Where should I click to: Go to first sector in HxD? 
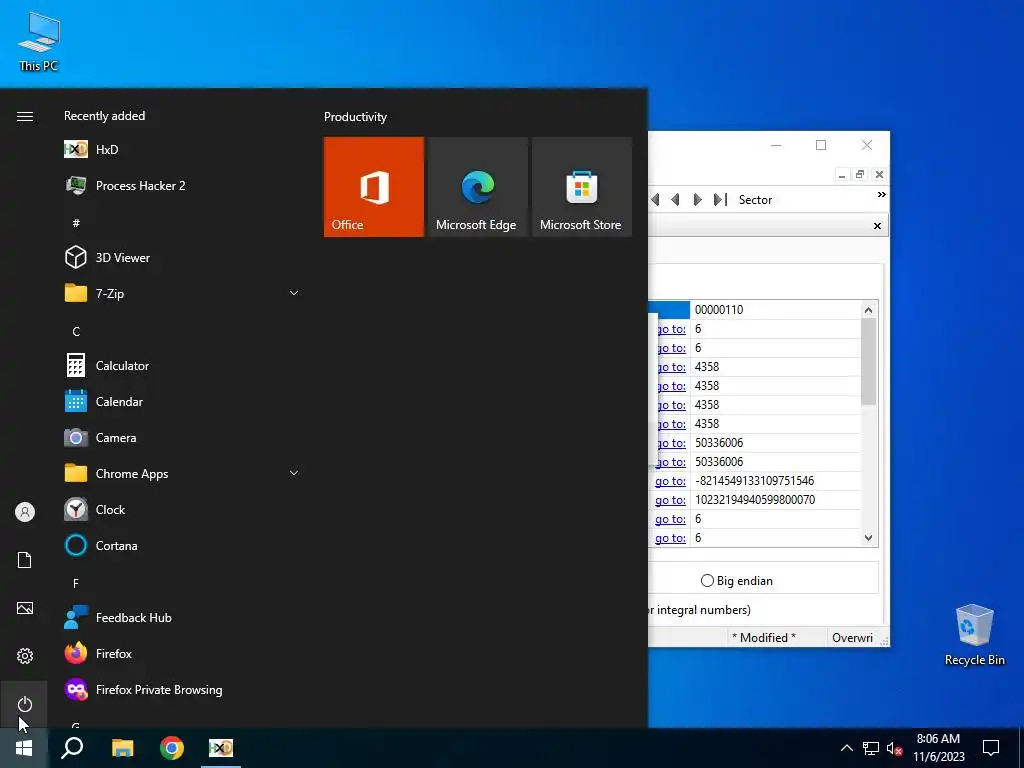655,200
